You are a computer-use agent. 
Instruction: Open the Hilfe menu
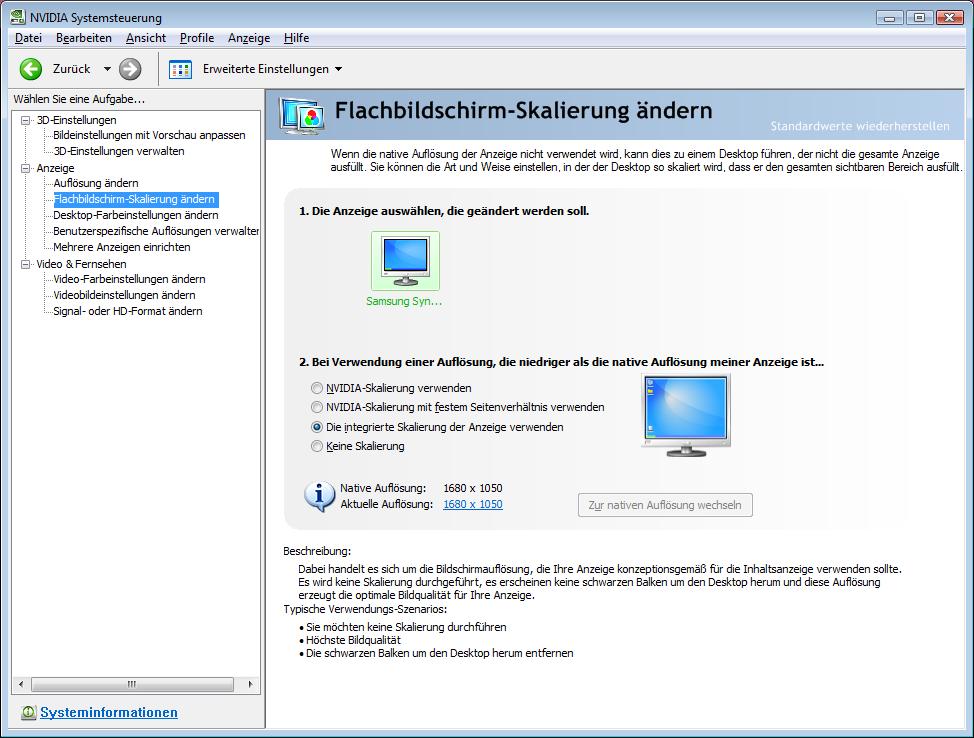pyautogui.click(x=296, y=38)
